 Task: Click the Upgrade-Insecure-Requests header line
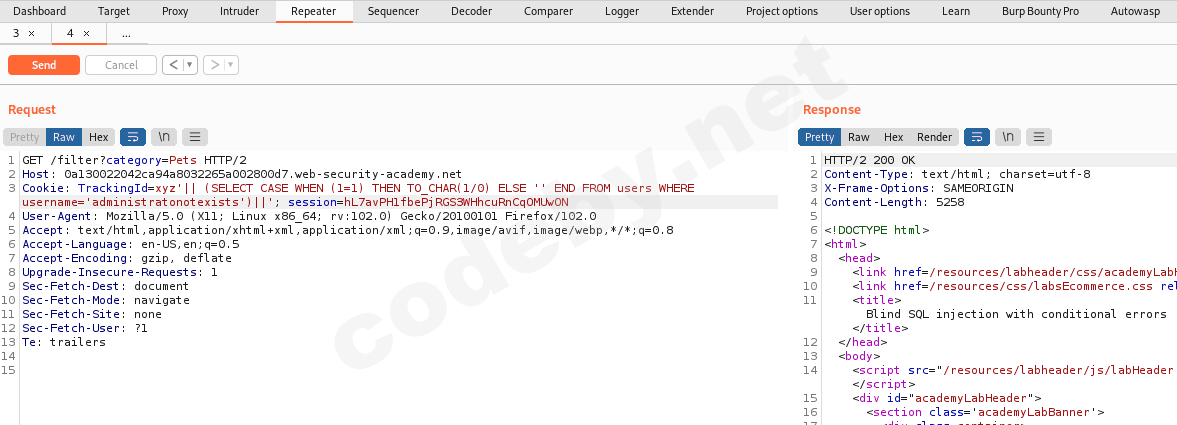click(x=120, y=272)
